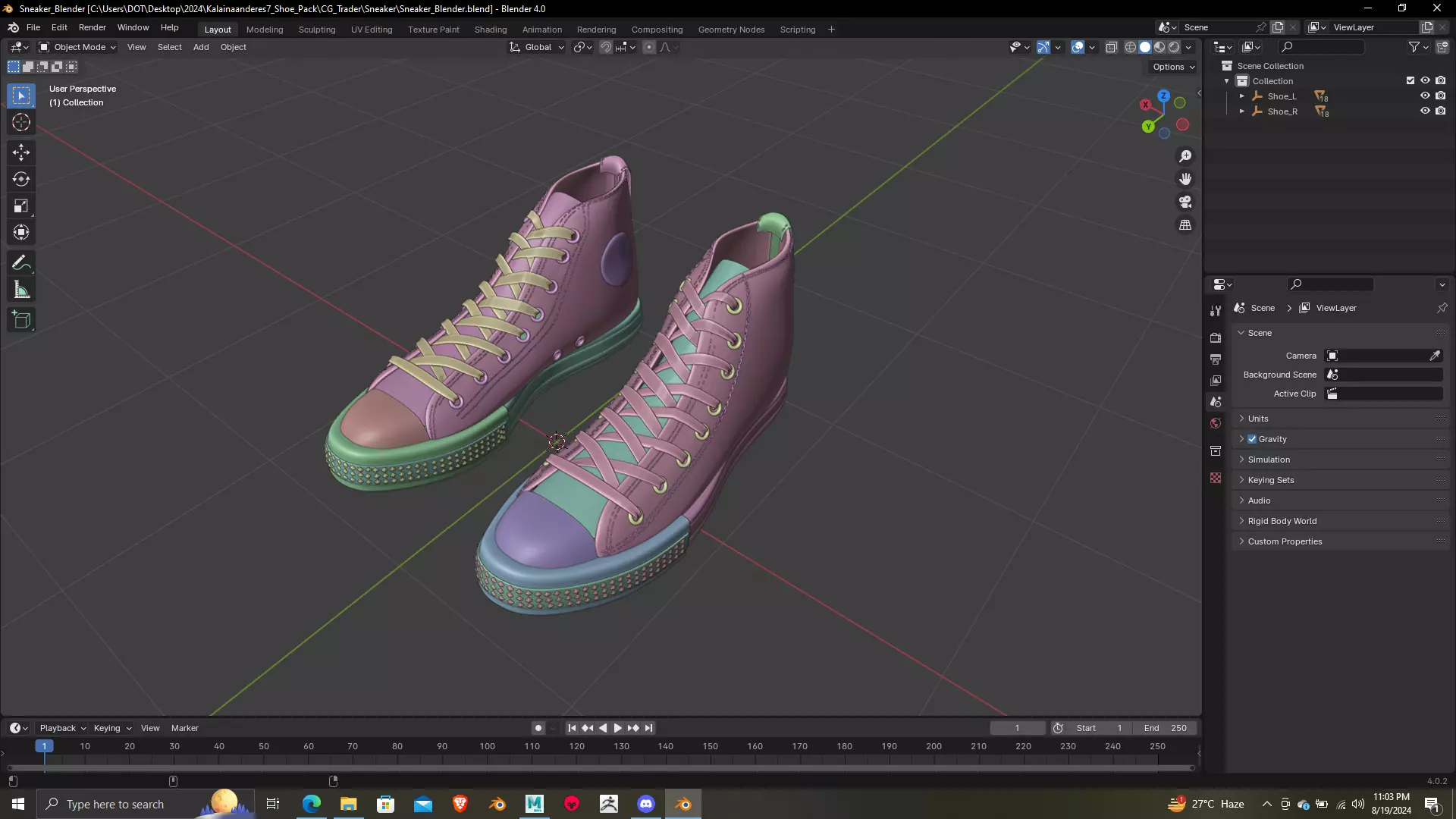Open the Texture properties tab
Image resolution: width=1456 pixels, height=819 pixels.
1216,478
